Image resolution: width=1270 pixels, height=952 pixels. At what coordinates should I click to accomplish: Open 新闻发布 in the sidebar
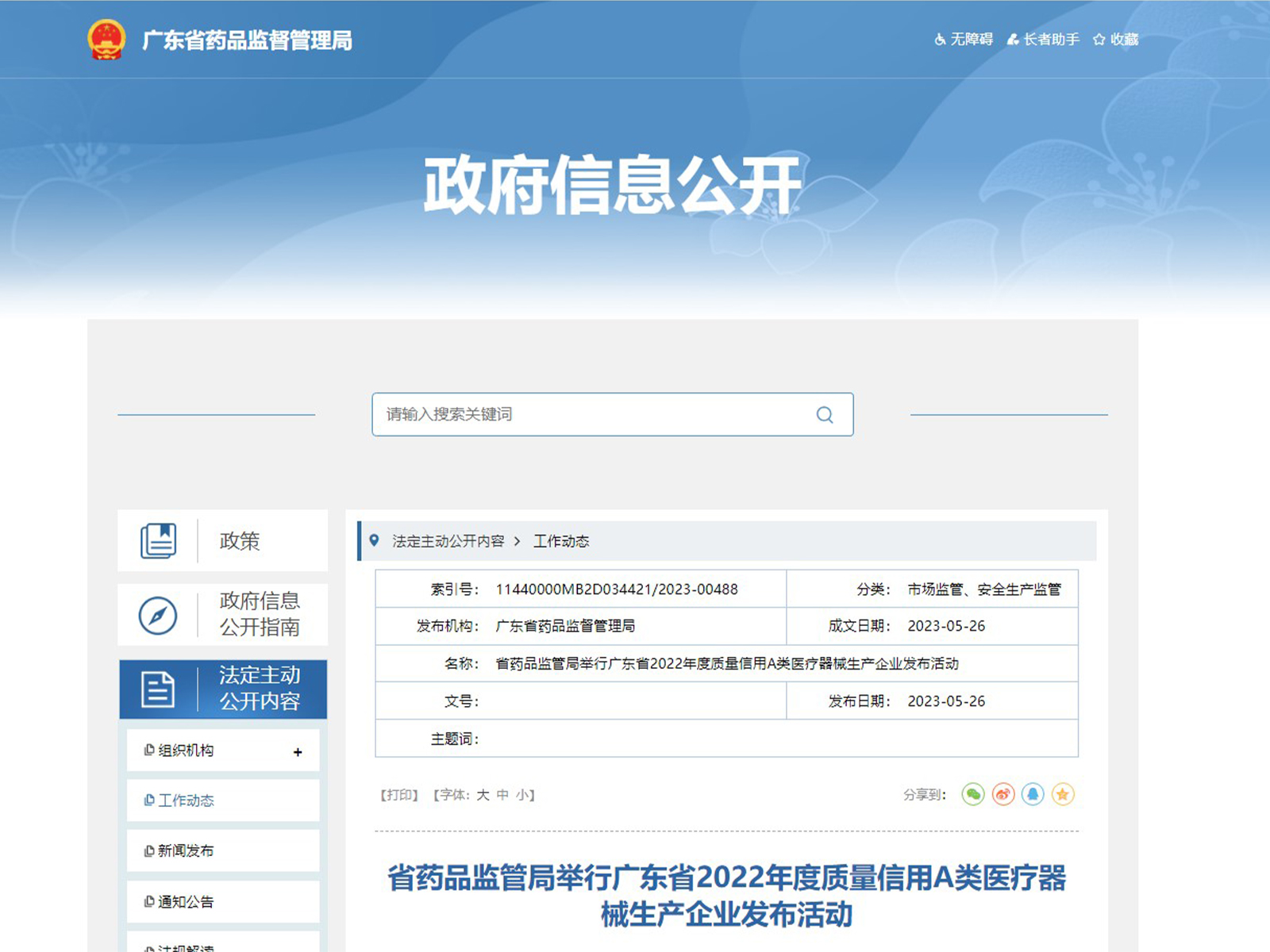pos(186,851)
